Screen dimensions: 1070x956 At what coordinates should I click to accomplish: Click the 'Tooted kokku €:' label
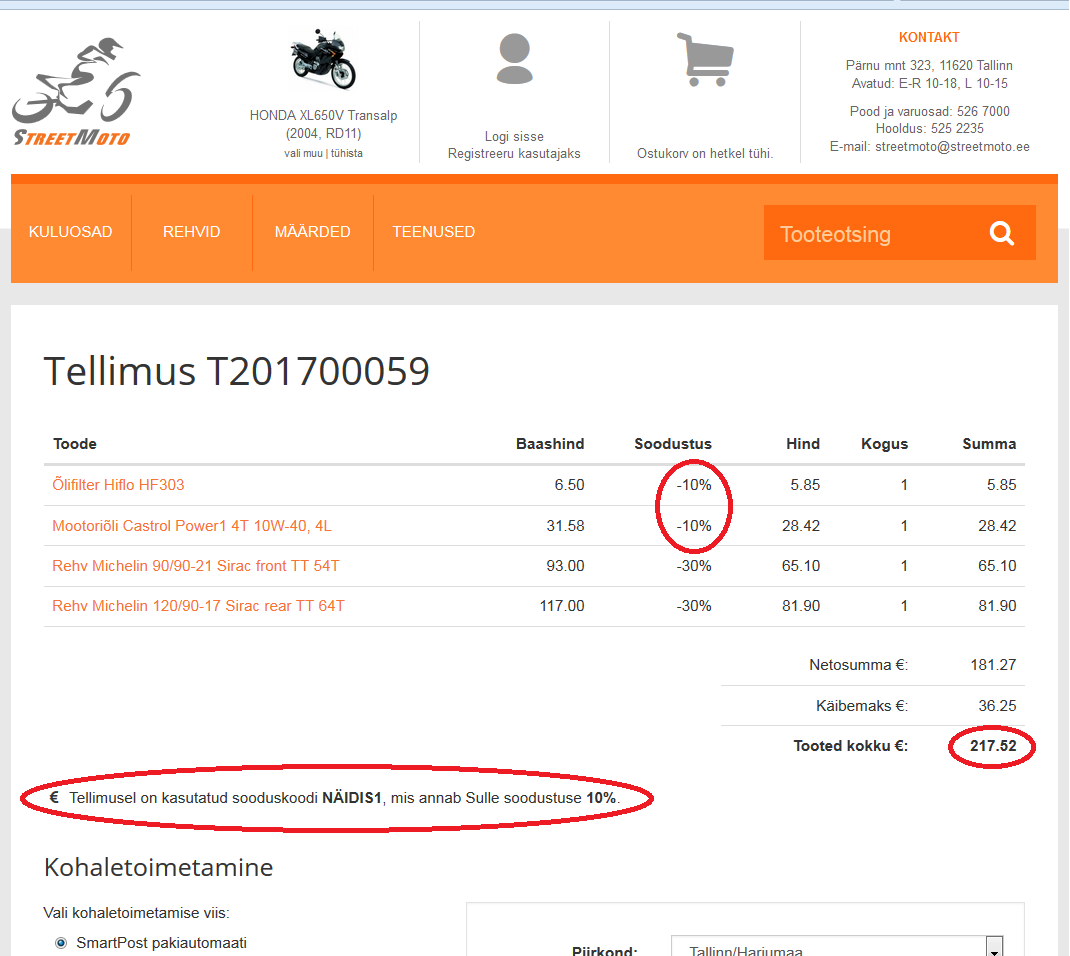850,747
